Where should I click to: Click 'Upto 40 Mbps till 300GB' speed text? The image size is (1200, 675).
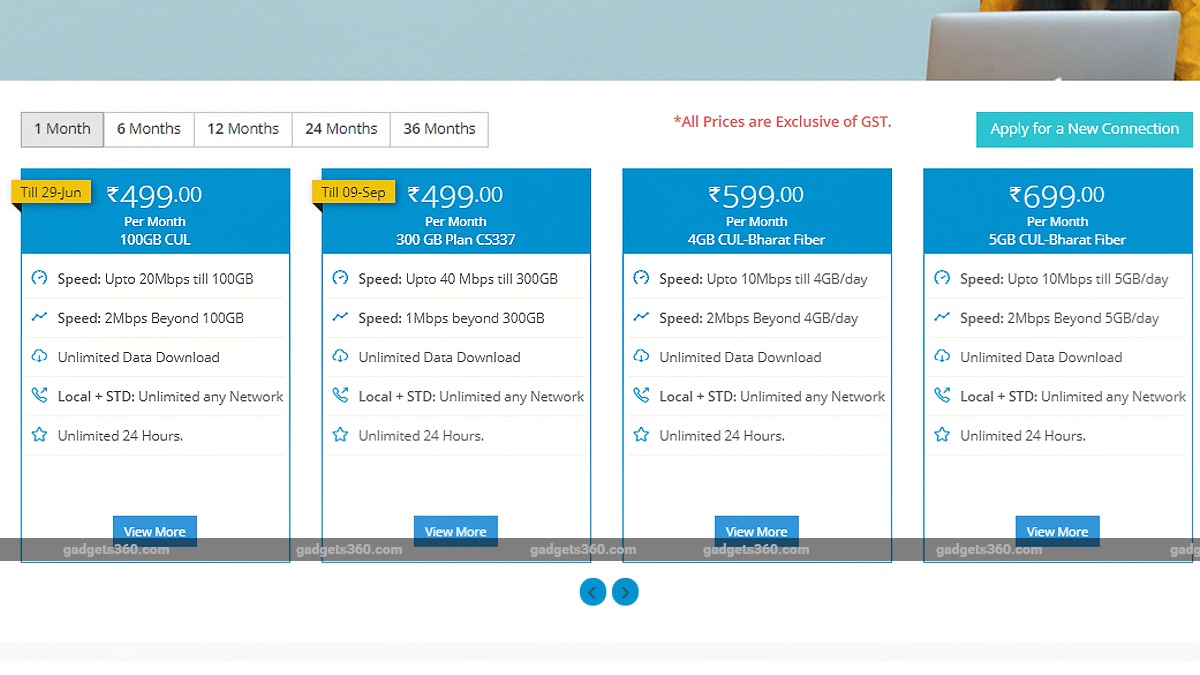click(x=482, y=279)
